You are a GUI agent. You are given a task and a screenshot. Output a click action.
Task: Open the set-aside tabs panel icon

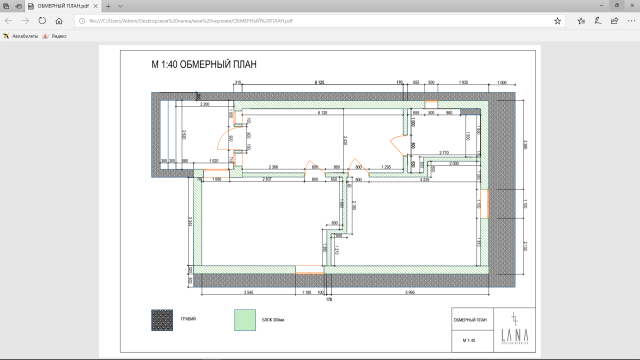click(x=6, y=6)
